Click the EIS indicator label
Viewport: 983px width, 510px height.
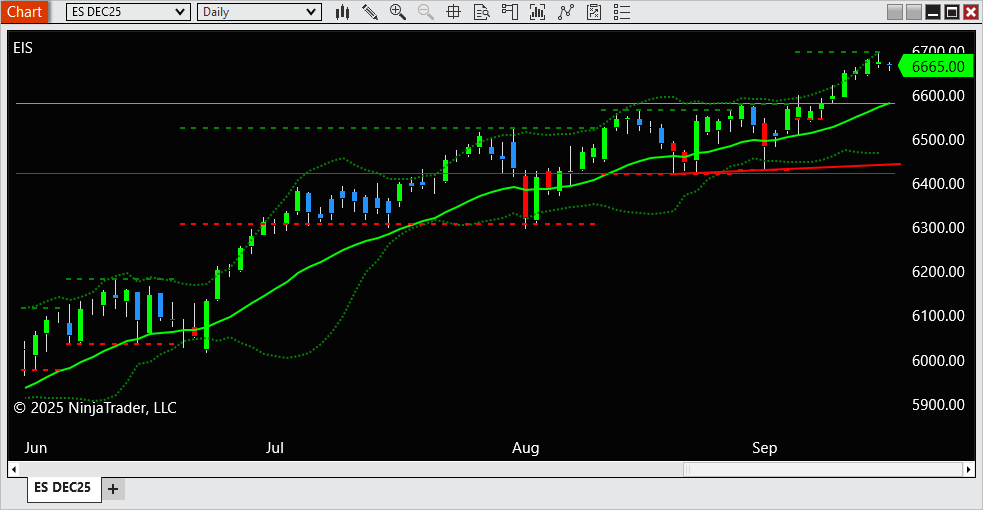pos(23,48)
